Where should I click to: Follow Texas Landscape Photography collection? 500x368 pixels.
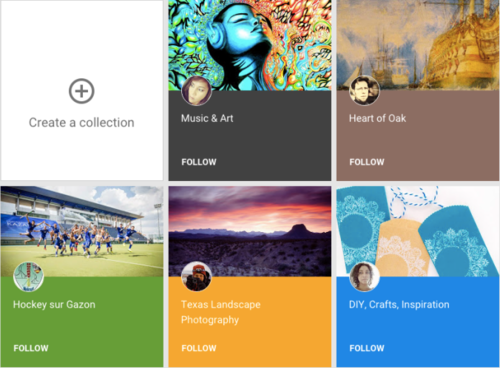pyautogui.click(x=199, y=348)
